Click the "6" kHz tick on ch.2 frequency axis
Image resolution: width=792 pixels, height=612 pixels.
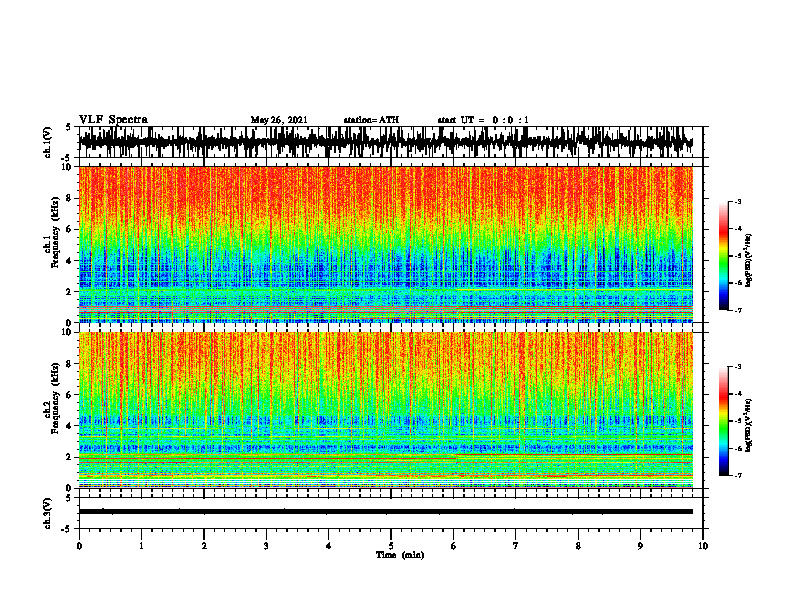click(69, 395)
